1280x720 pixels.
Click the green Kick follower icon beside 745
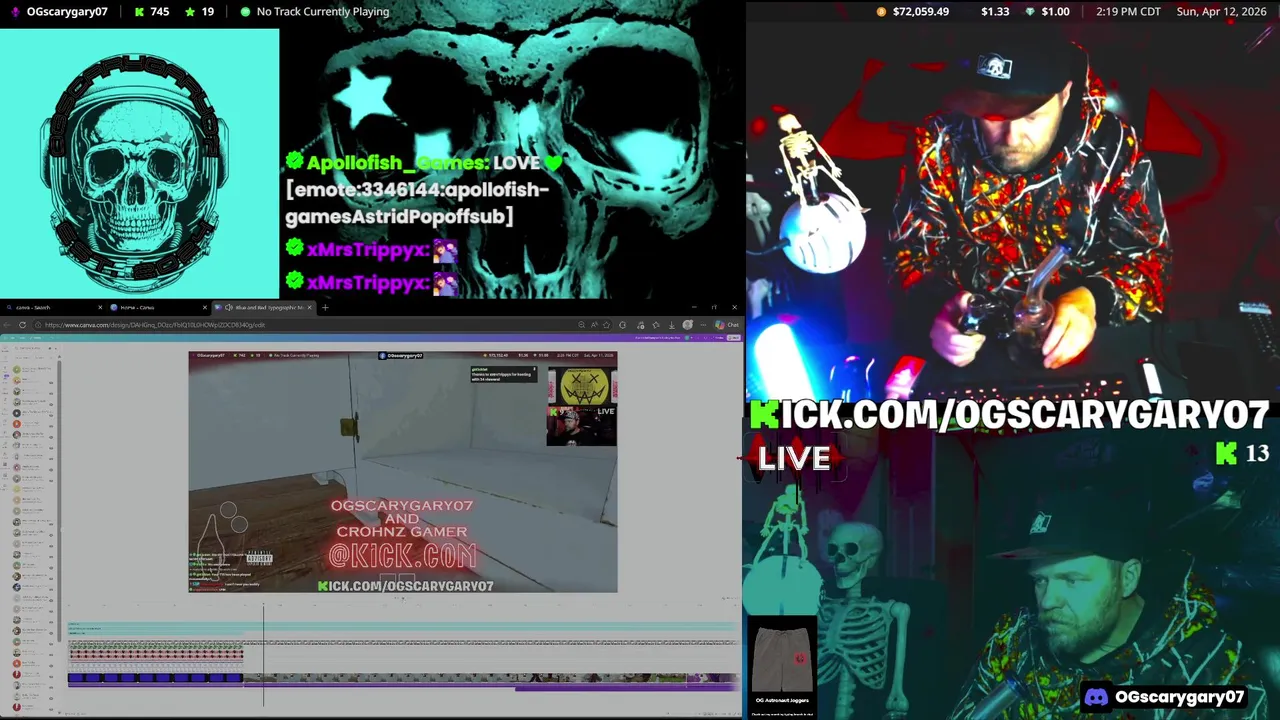(138, 12)
